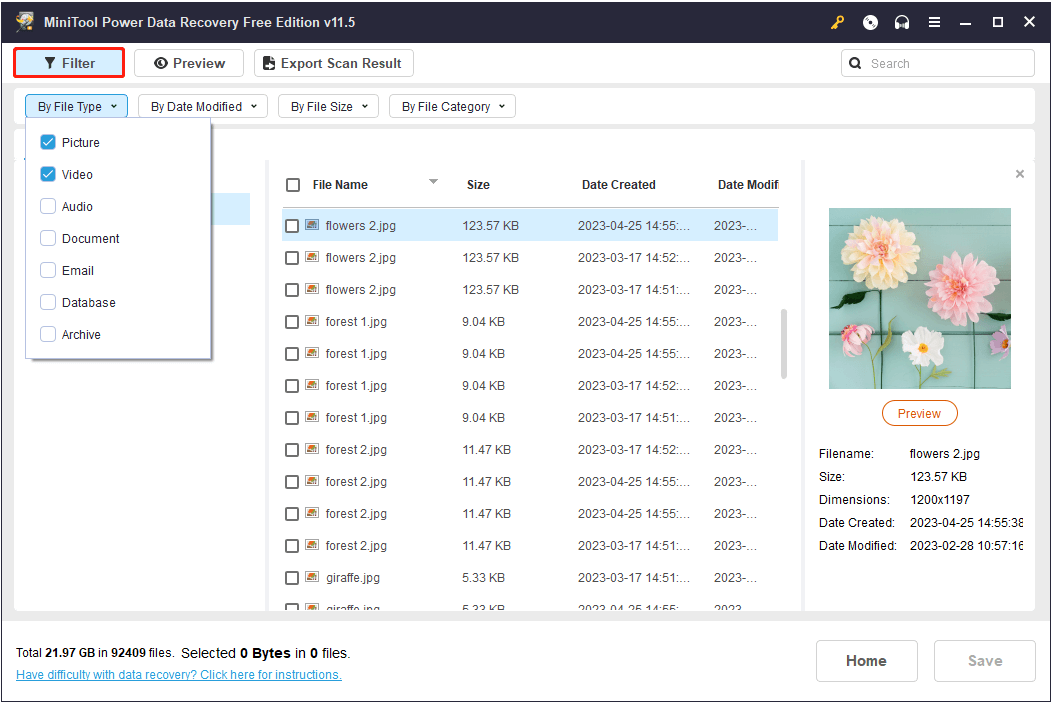The width and height of the screenshot is (1053, 704).
Task: Click the Preview toolbar button
Action: (x=189, y=63)
